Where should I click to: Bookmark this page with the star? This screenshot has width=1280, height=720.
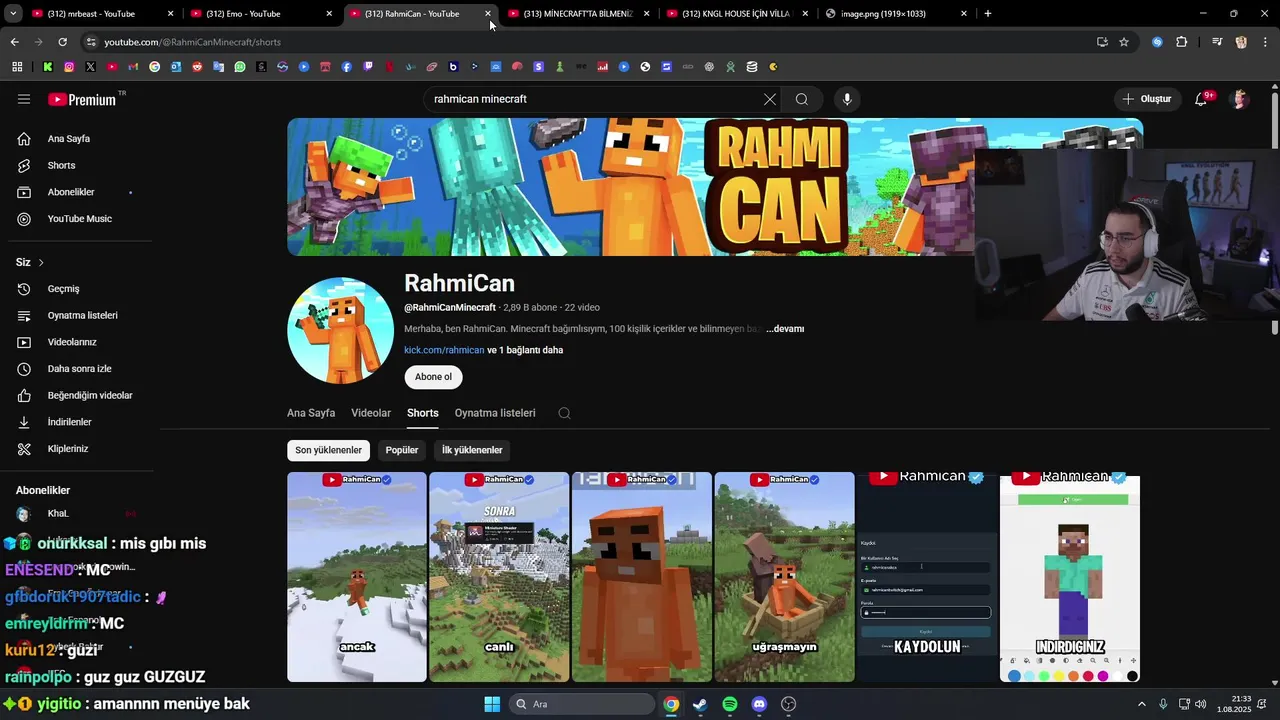tap(1124, 42)
